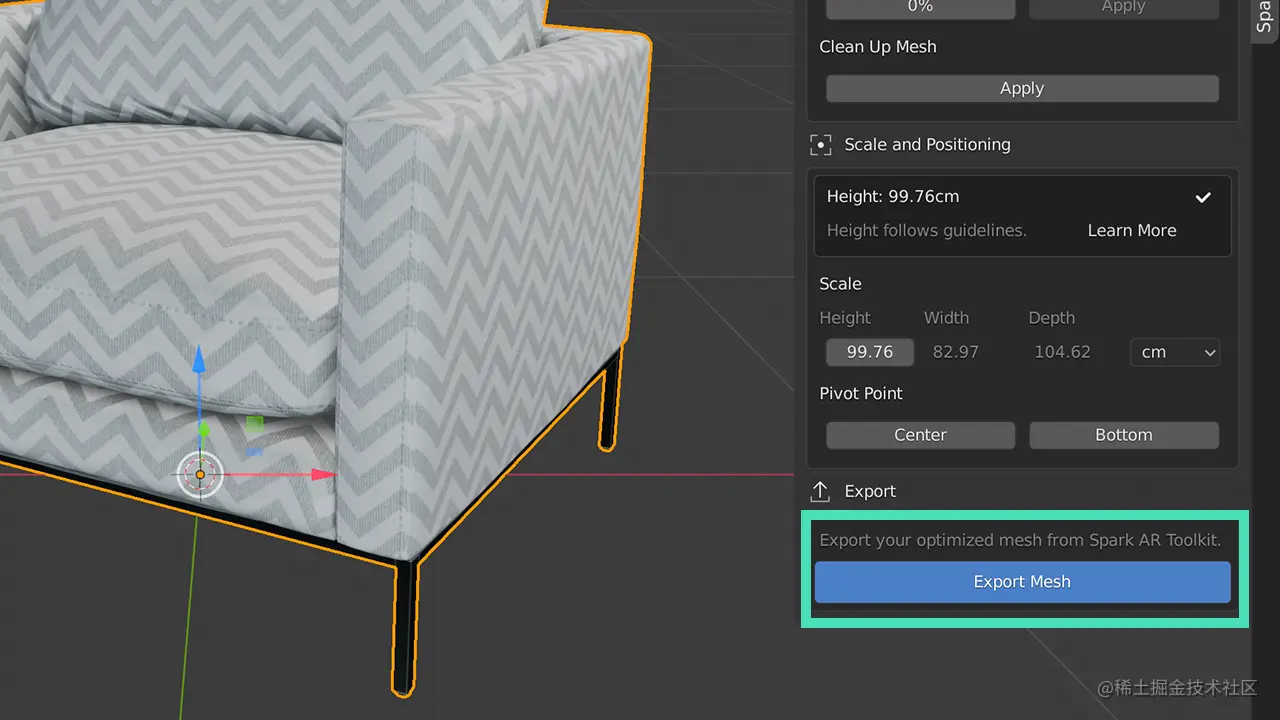1280x720 pixels.
Task: Open the cm units dropdown
Action: pyautogui.click(x=1174, y=352)
